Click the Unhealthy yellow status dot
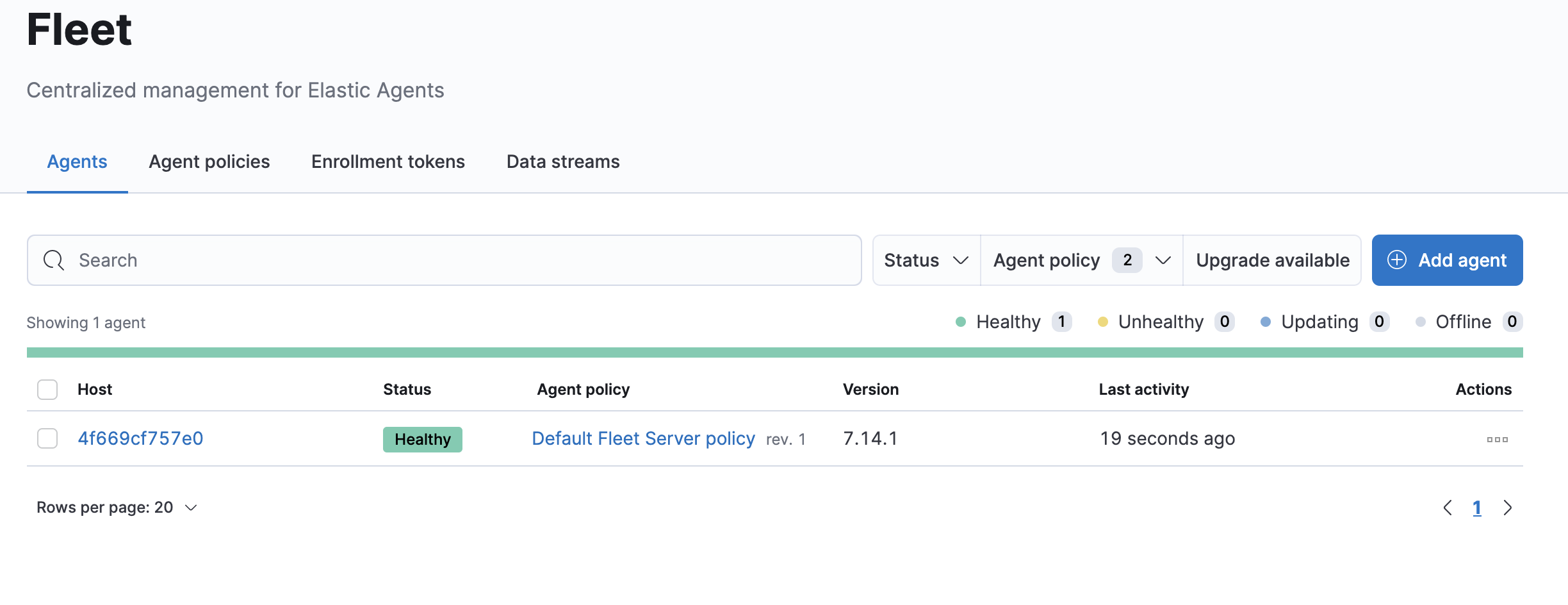 [x=1102, y=322]
